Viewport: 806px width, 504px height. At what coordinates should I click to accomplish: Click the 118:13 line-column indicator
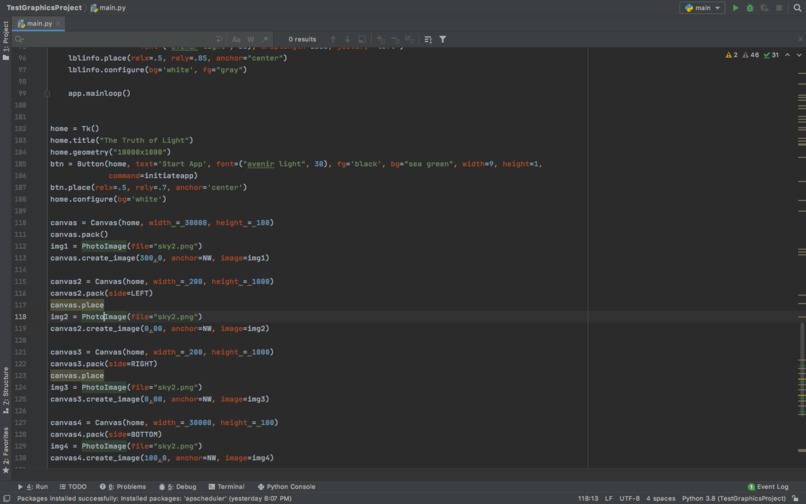(x=588, y=498)
